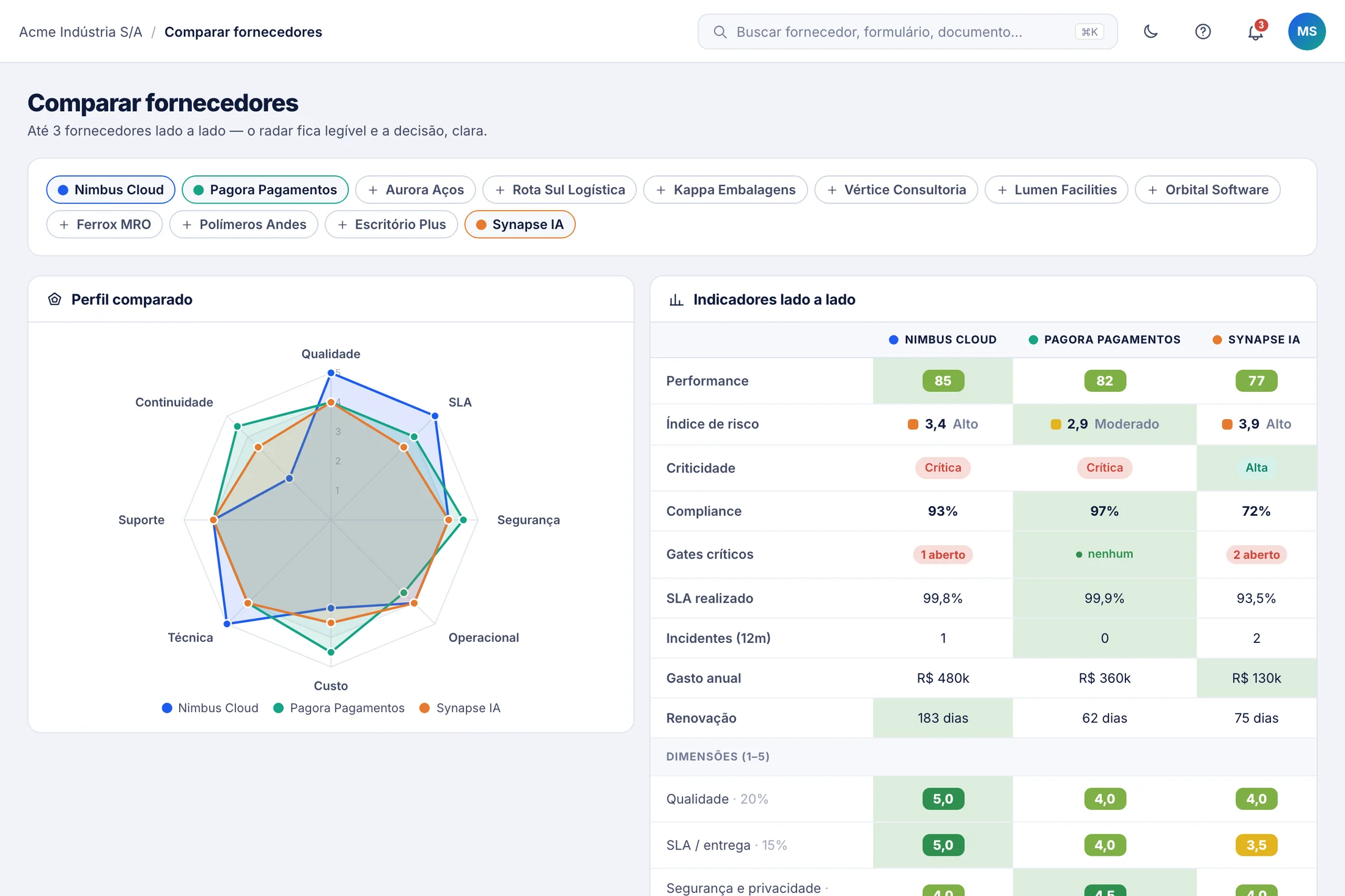The height and width of the screenshot is (896, 1345).
Task: Click the radar icon beside Perfil comparado
Action: pyautogui.click(x=54, y=299)
